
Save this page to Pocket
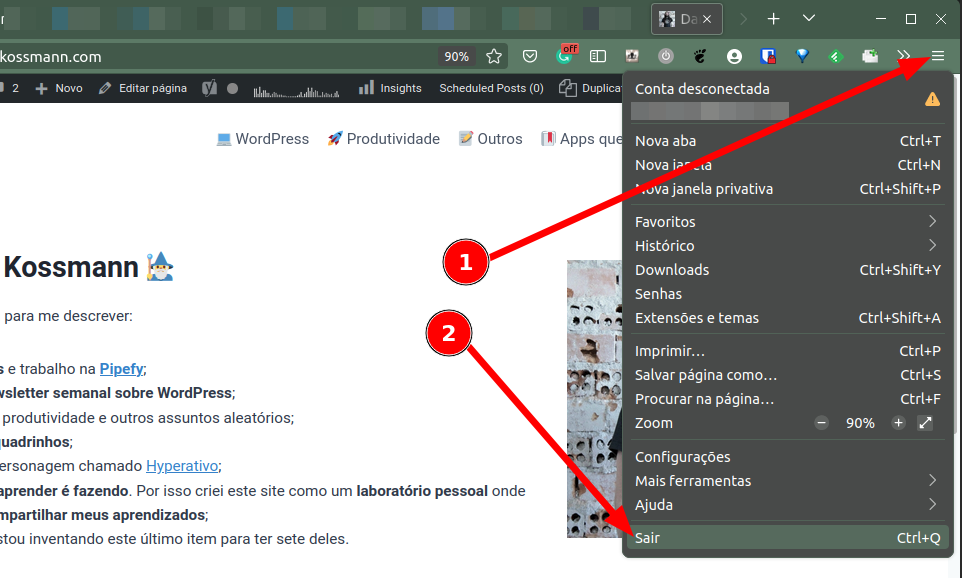point(530,56)
